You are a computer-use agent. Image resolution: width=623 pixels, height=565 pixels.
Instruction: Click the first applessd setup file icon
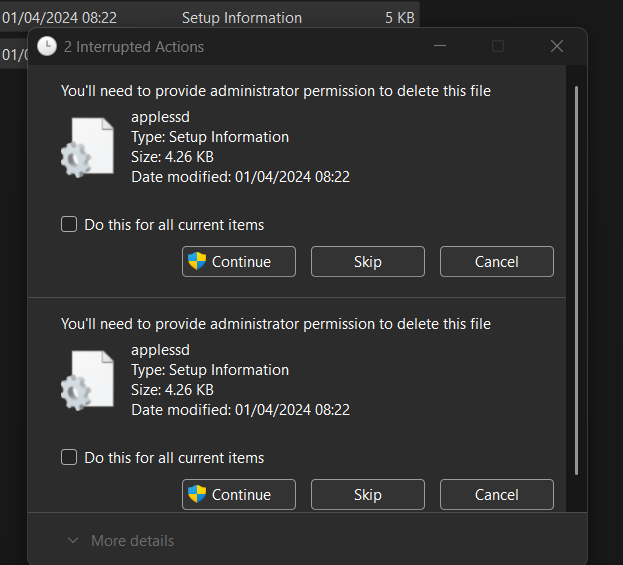click(87, 147)
